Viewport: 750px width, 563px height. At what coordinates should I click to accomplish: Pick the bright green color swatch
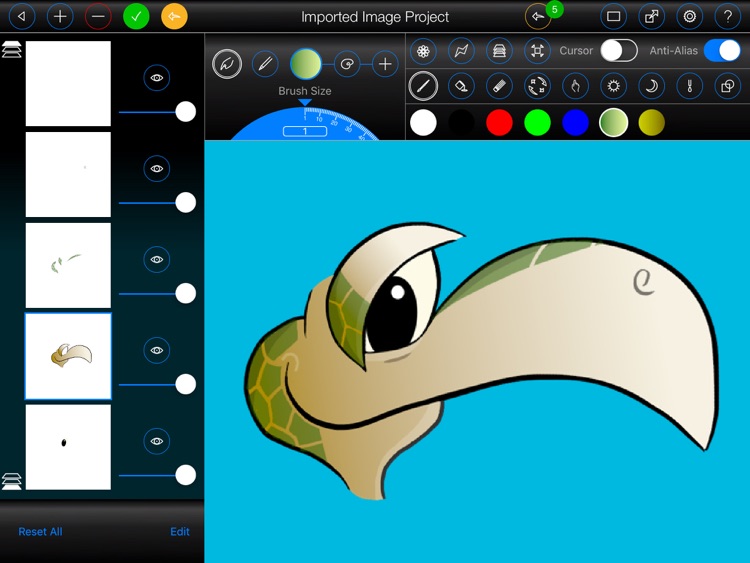[537, 122]
